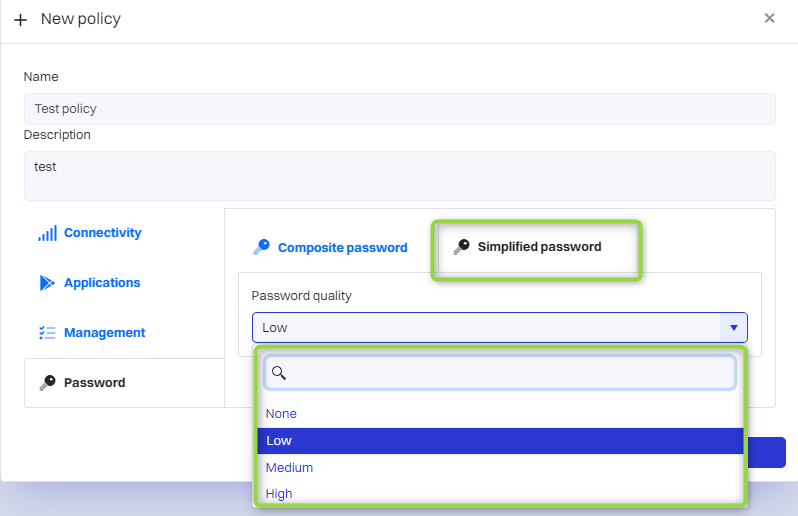The width and height of the screenshot is (798, 516).
Task: Select High password quality option
Action: click(279, 494)
